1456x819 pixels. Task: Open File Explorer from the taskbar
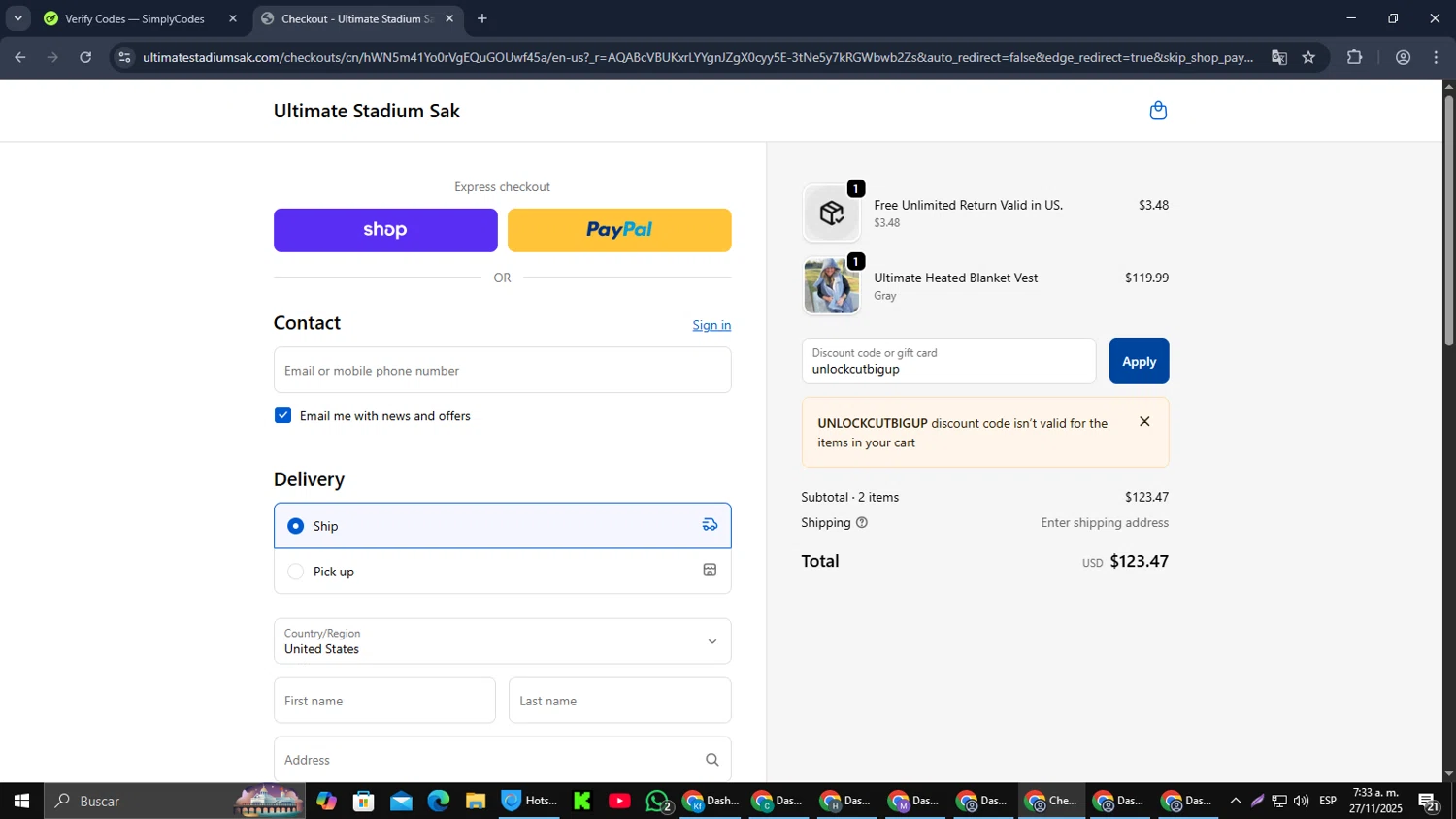tap(475, 801)
